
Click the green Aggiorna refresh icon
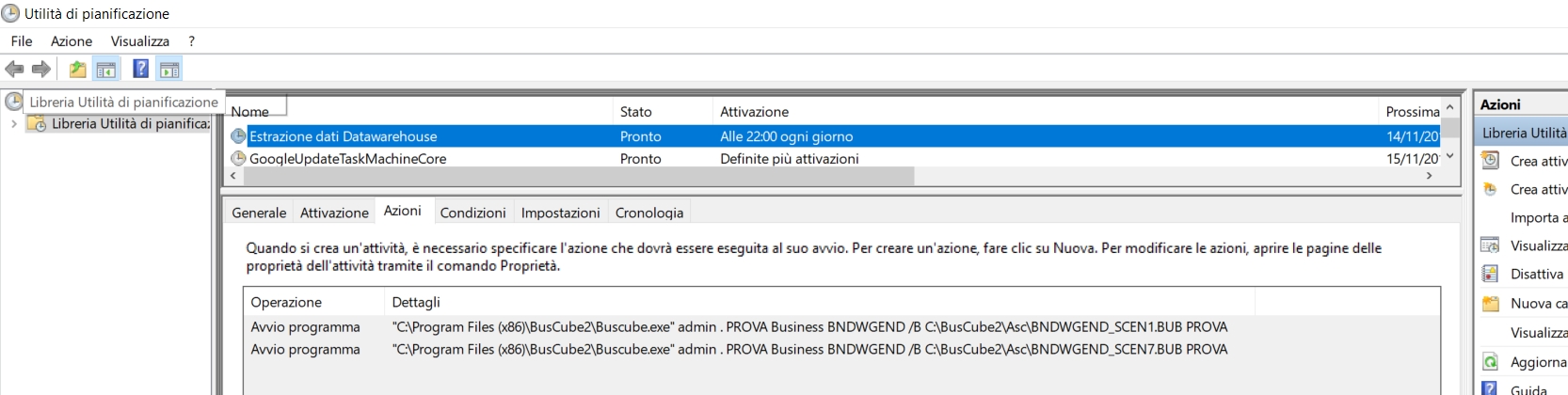tap(1490, 362)
